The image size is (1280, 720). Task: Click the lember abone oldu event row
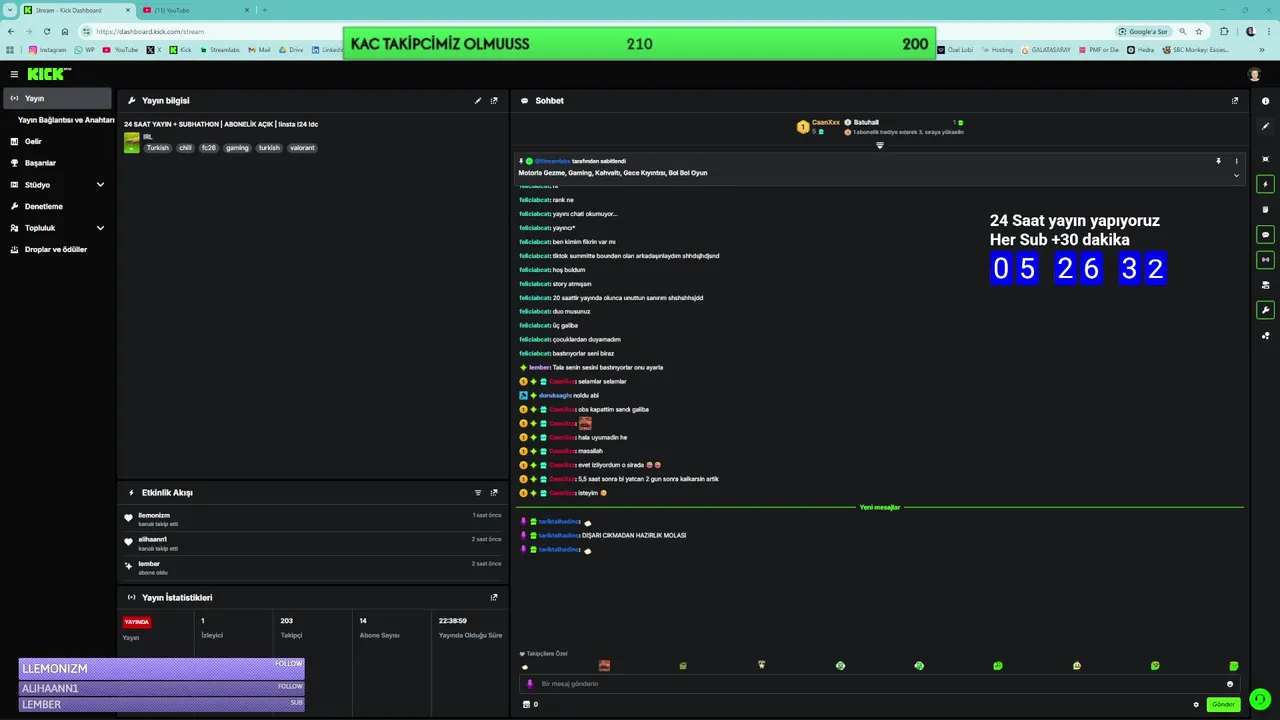(314, 568)
